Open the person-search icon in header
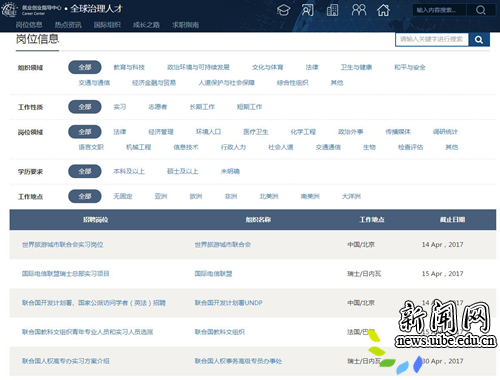Viewport: 500px width, 380px height. coord(308,10)
